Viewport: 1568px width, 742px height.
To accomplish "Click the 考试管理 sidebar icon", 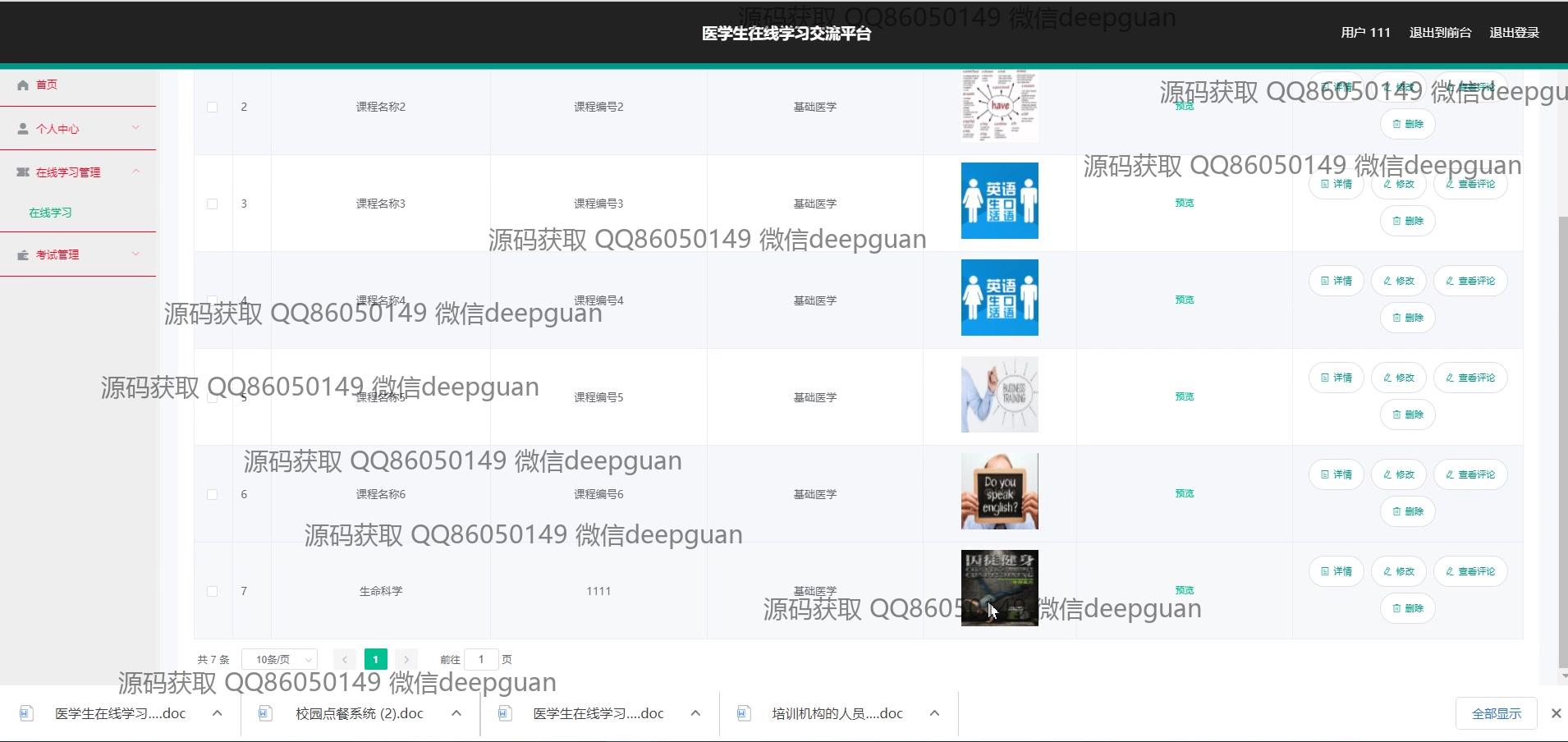I will (23, 255).
